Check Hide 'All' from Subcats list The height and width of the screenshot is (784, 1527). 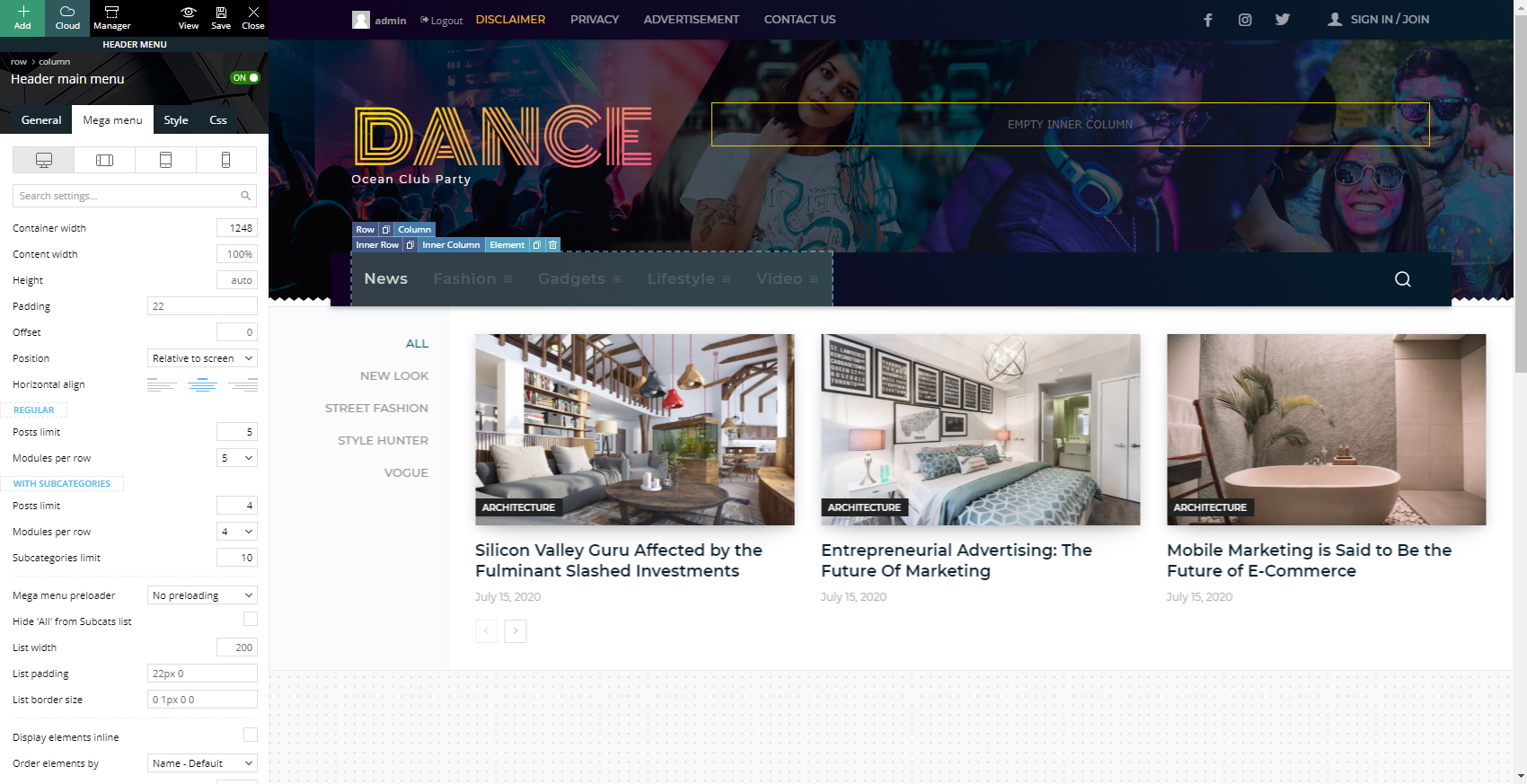tap(251, 619)
